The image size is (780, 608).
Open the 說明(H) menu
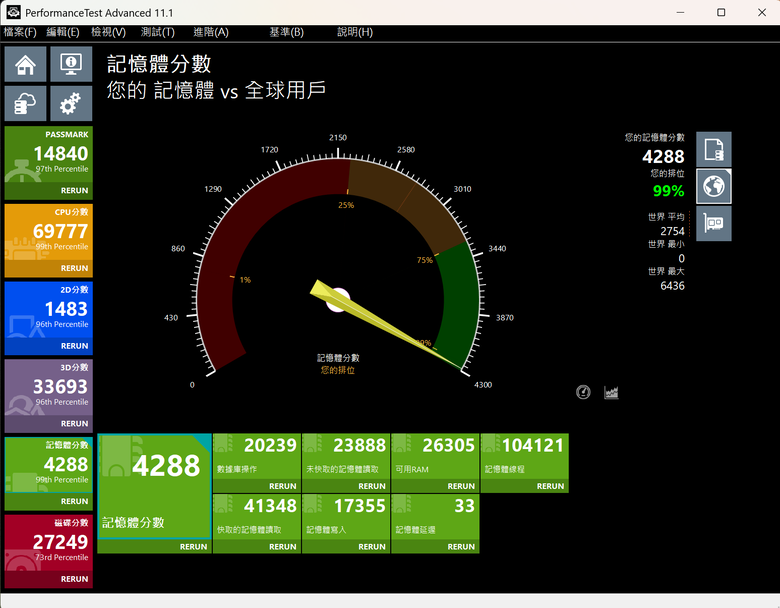[355, 32]
